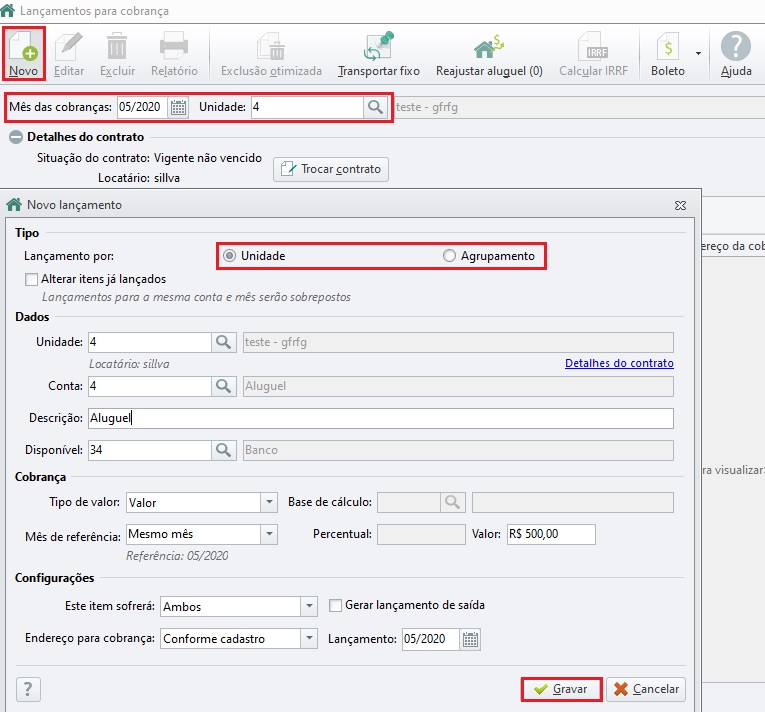Select the Agrupamento radio button

(449, 256)
